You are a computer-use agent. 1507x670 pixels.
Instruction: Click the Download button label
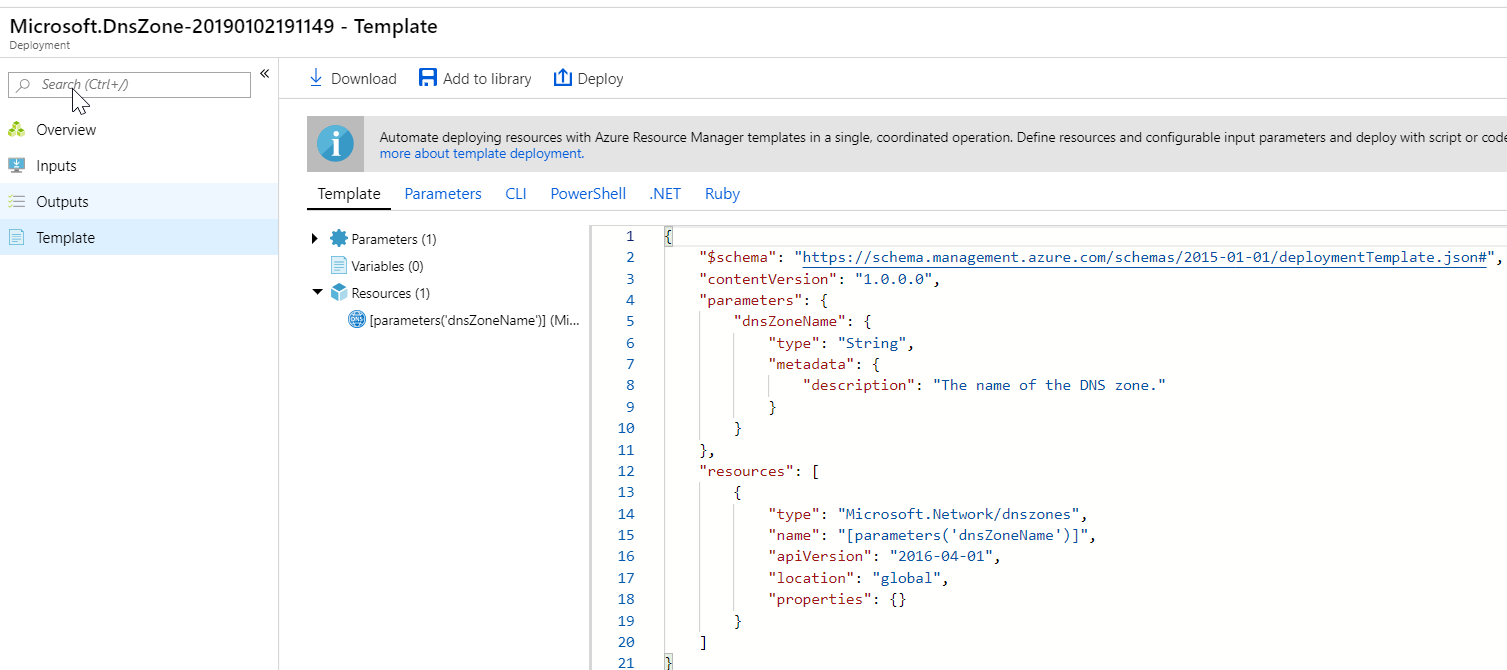364,79
